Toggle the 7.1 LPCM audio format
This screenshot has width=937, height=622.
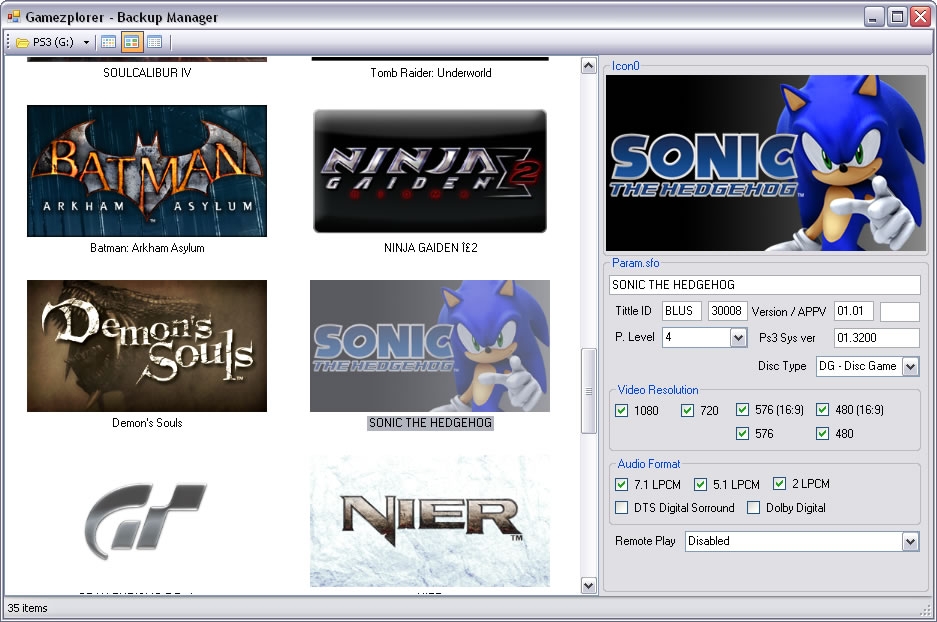621,484
